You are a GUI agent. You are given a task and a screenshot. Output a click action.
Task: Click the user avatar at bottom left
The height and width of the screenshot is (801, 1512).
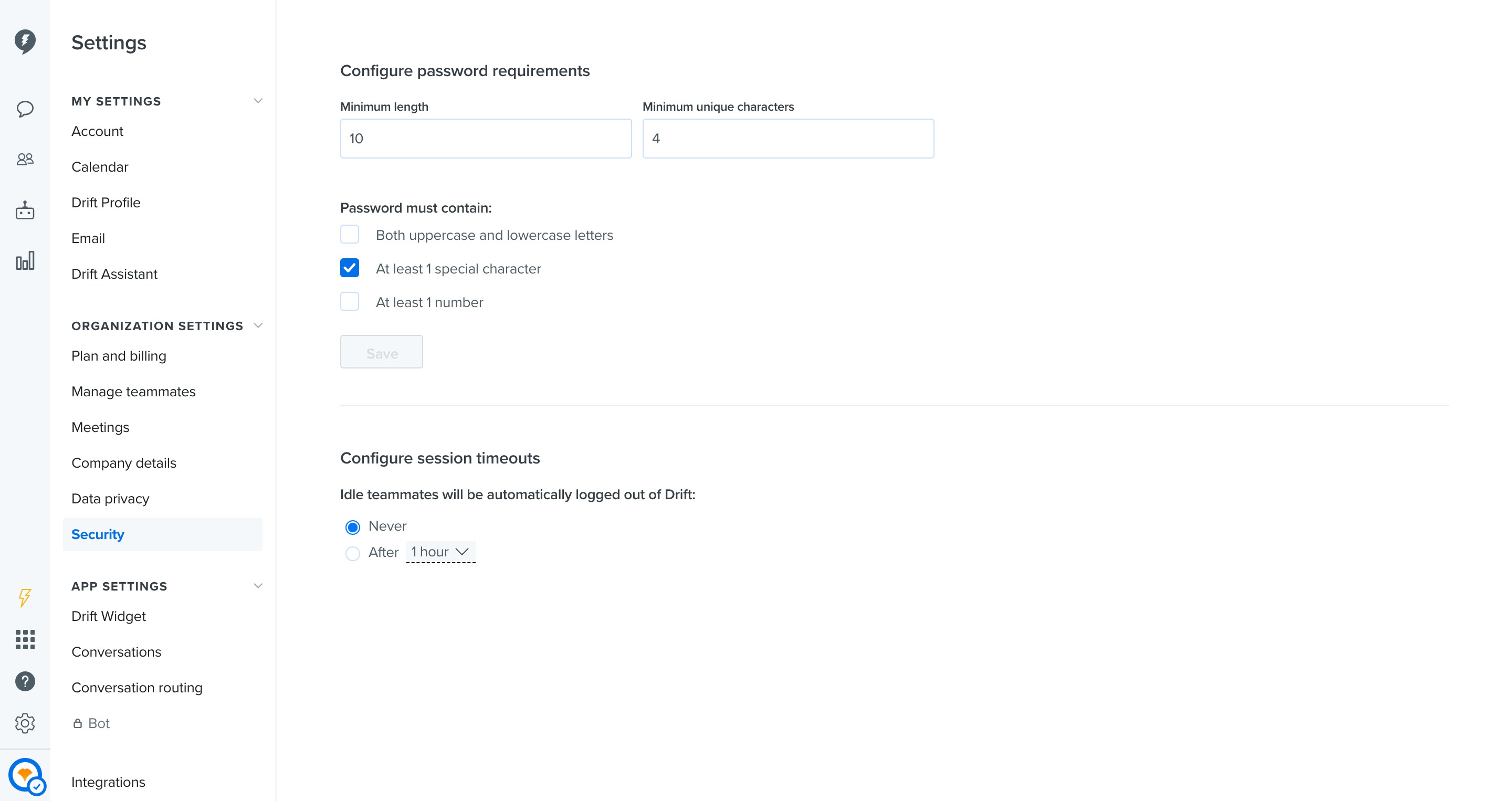coord(26,776)
